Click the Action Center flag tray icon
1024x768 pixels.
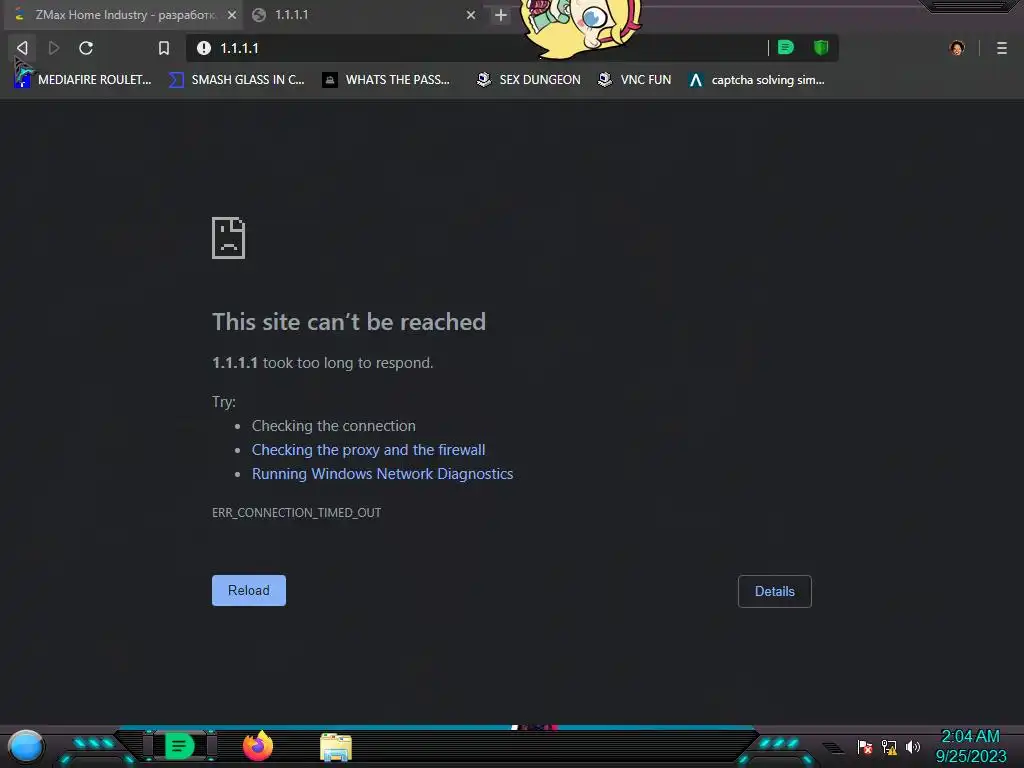865,746
